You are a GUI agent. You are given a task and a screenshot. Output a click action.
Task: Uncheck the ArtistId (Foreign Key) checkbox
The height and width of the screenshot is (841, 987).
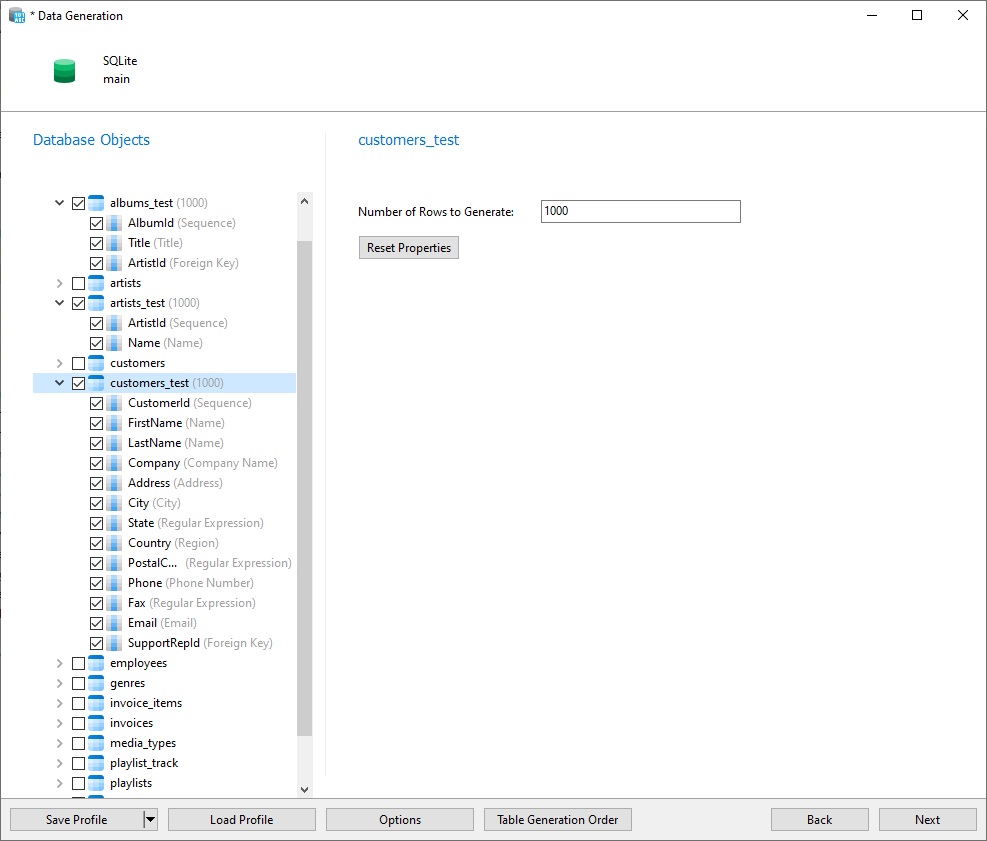click(x=96, y=263)
